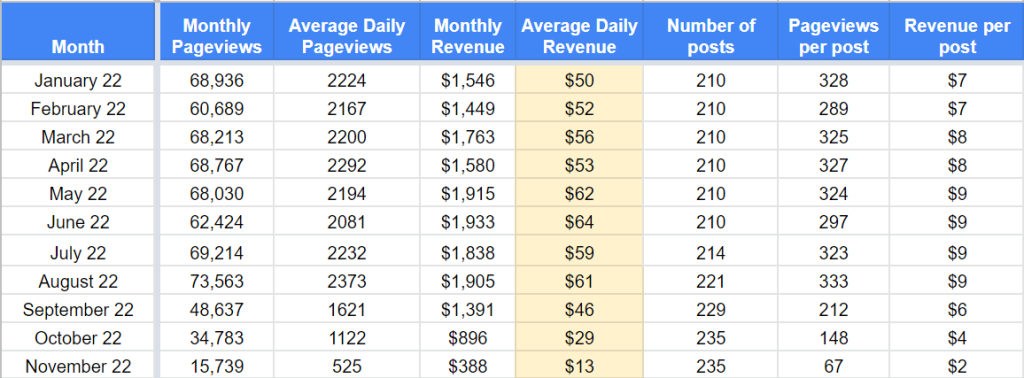Select the Average Daily Pageviews header

tap(347, 32)
